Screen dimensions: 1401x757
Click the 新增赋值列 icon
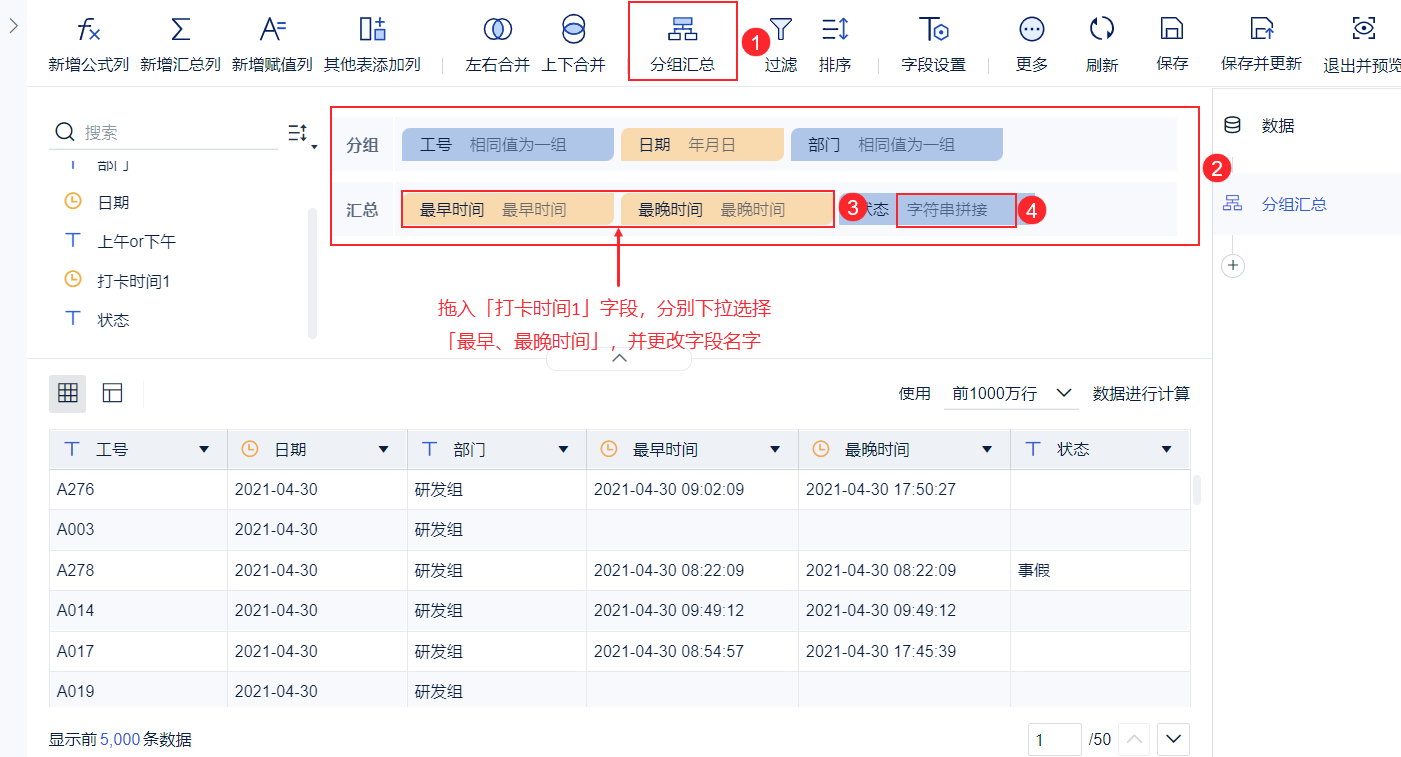click(x=272, y=29)
